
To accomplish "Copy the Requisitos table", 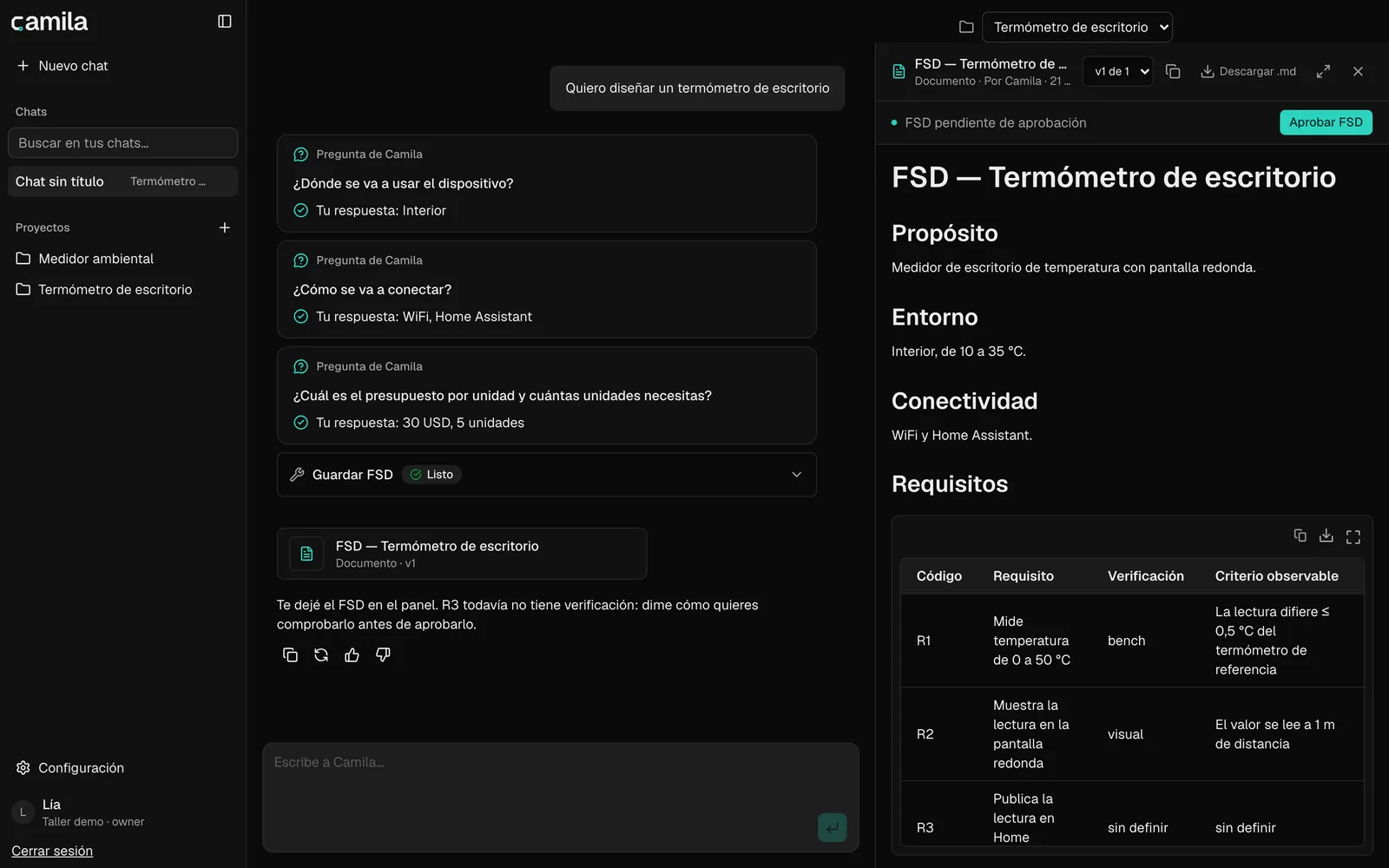I will click(1300, 536).
